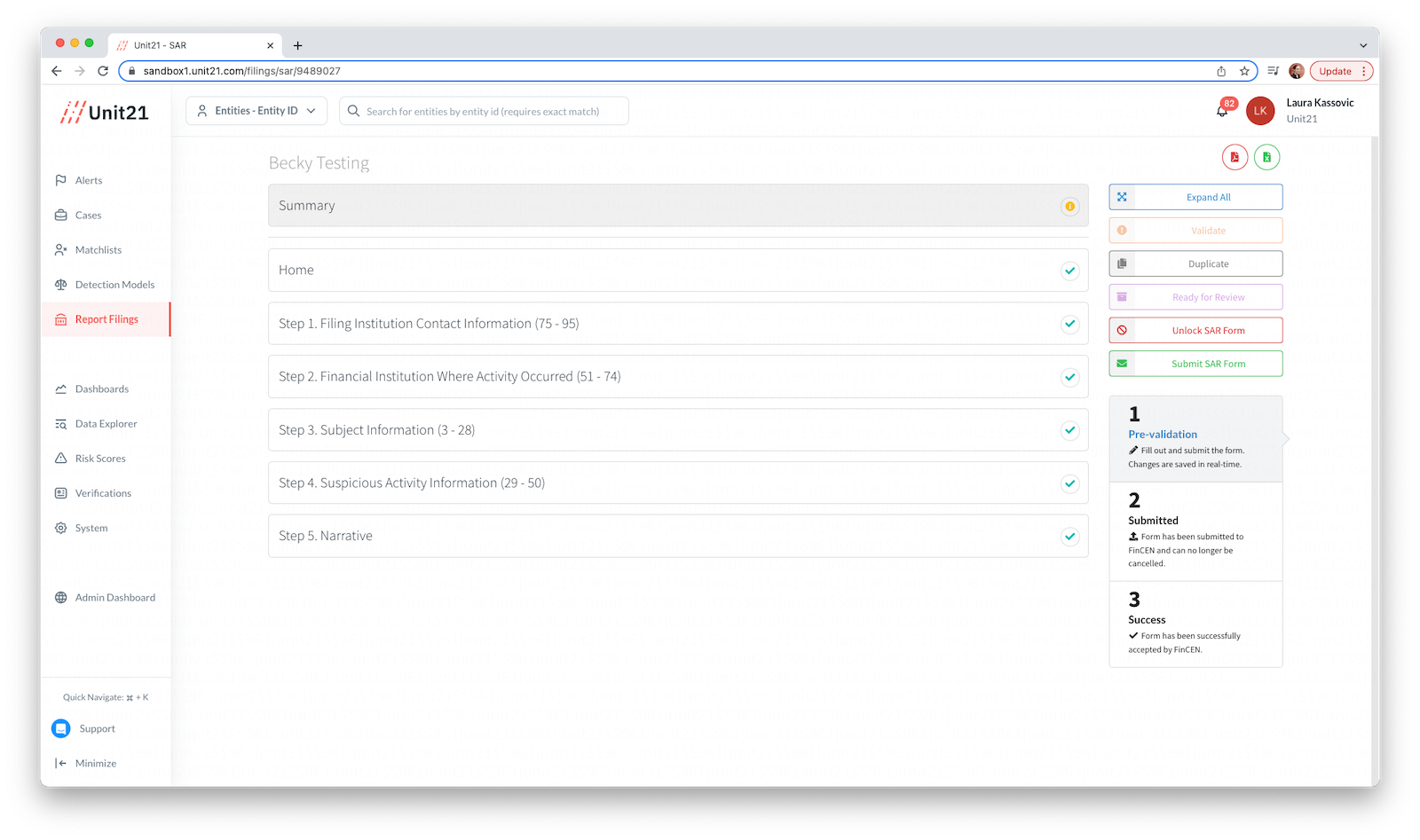
Task: Click the Home section checkmark
Action: [x=1070, y=271]
